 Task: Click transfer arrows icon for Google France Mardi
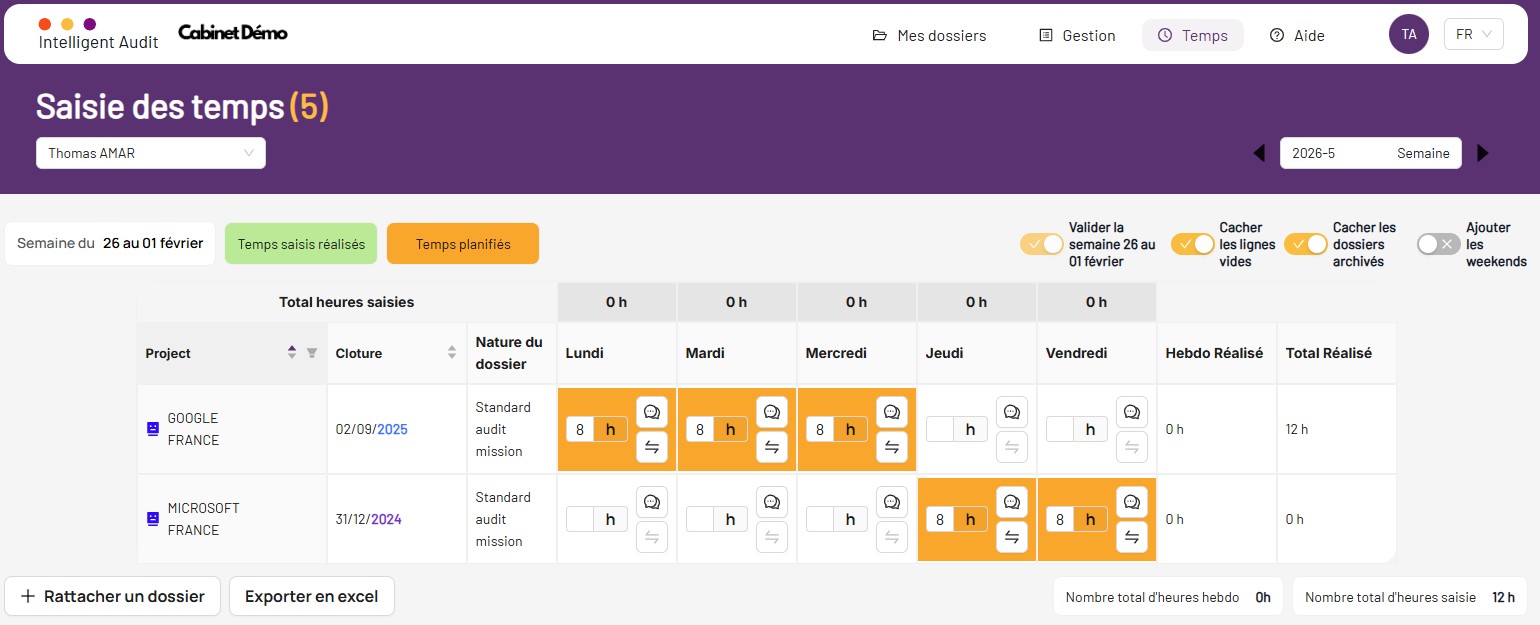pyautogui.click(x=771, y=447)
